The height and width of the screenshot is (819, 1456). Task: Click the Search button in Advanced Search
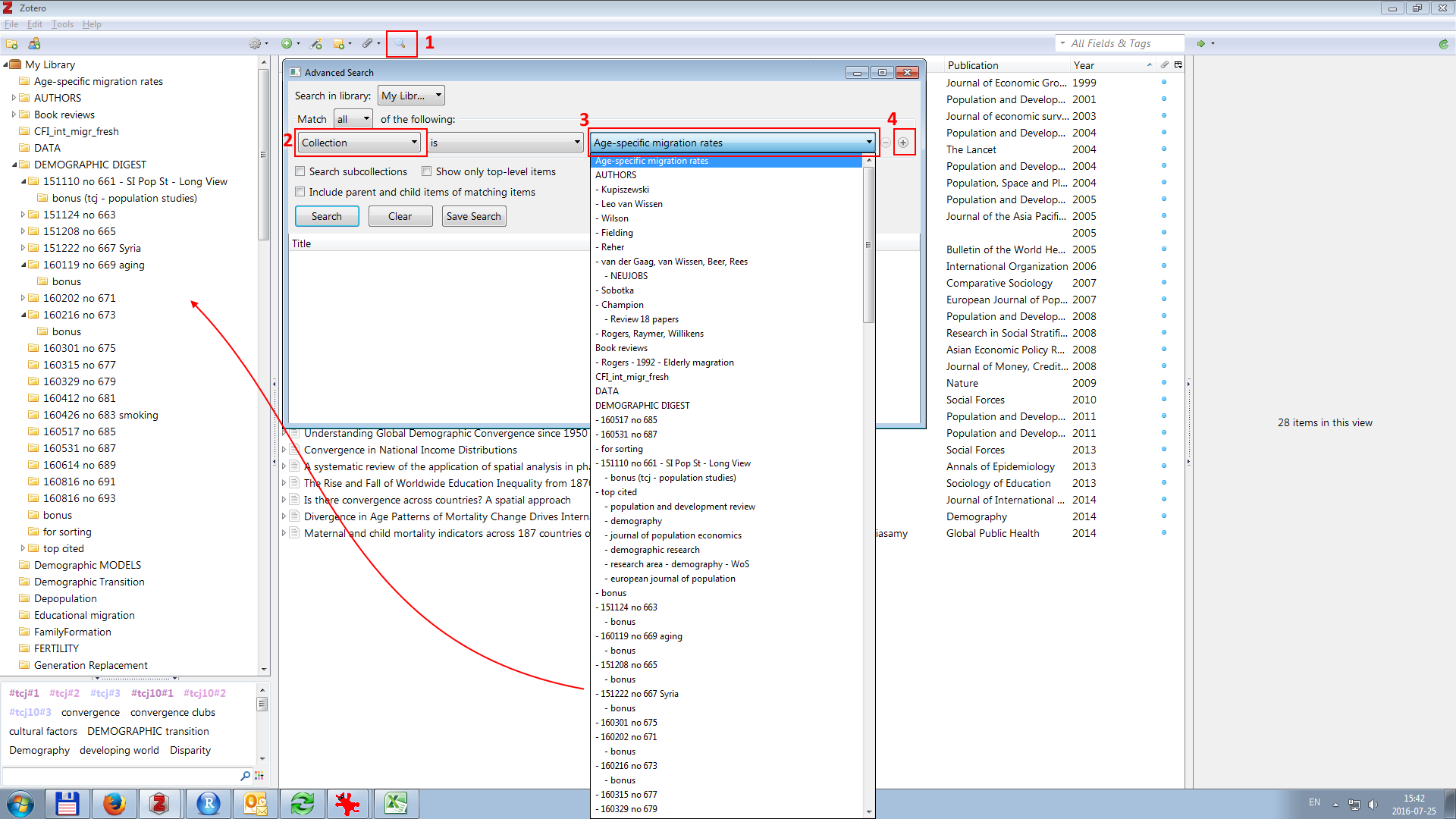(x=327, y=216)
